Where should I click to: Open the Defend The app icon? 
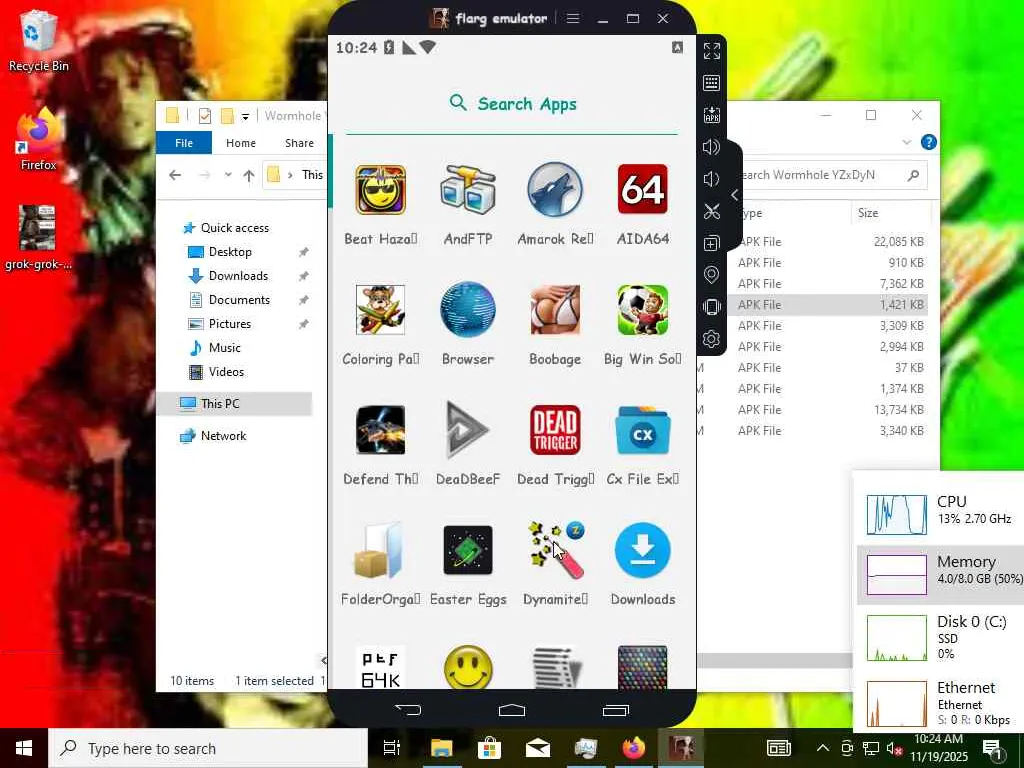(x=380, y=430)
